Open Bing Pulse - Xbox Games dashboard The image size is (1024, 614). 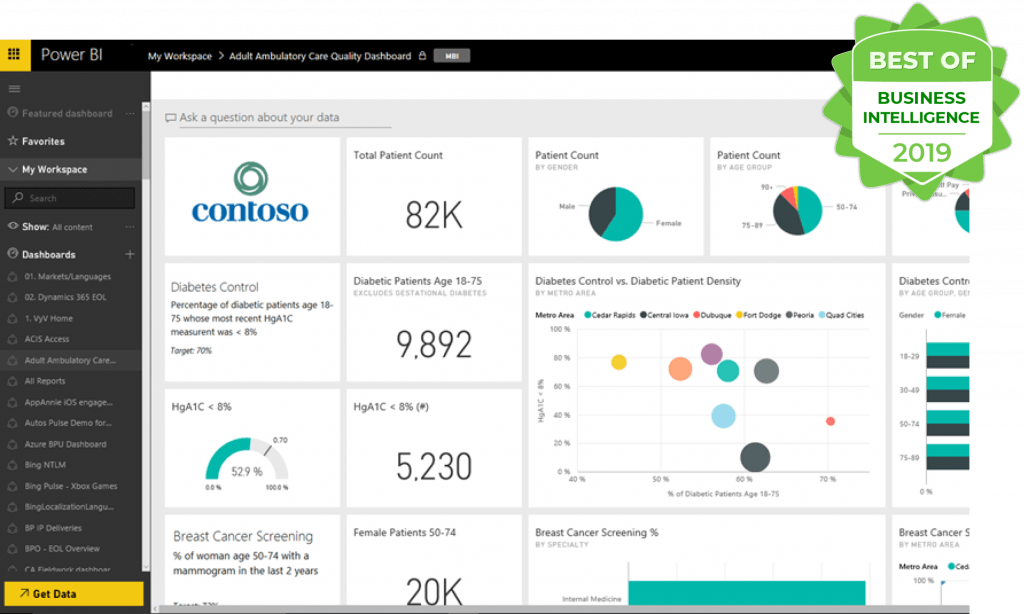coord(71,486)
